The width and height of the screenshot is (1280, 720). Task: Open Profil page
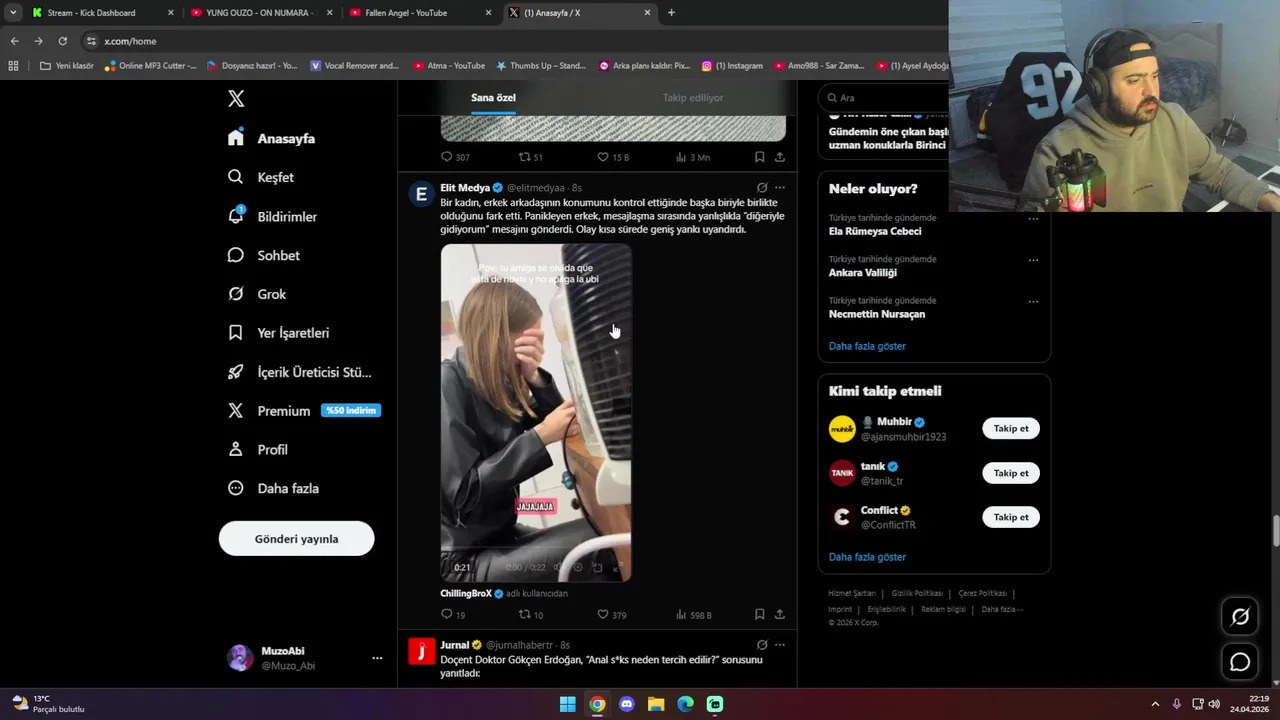coord(257,450)
